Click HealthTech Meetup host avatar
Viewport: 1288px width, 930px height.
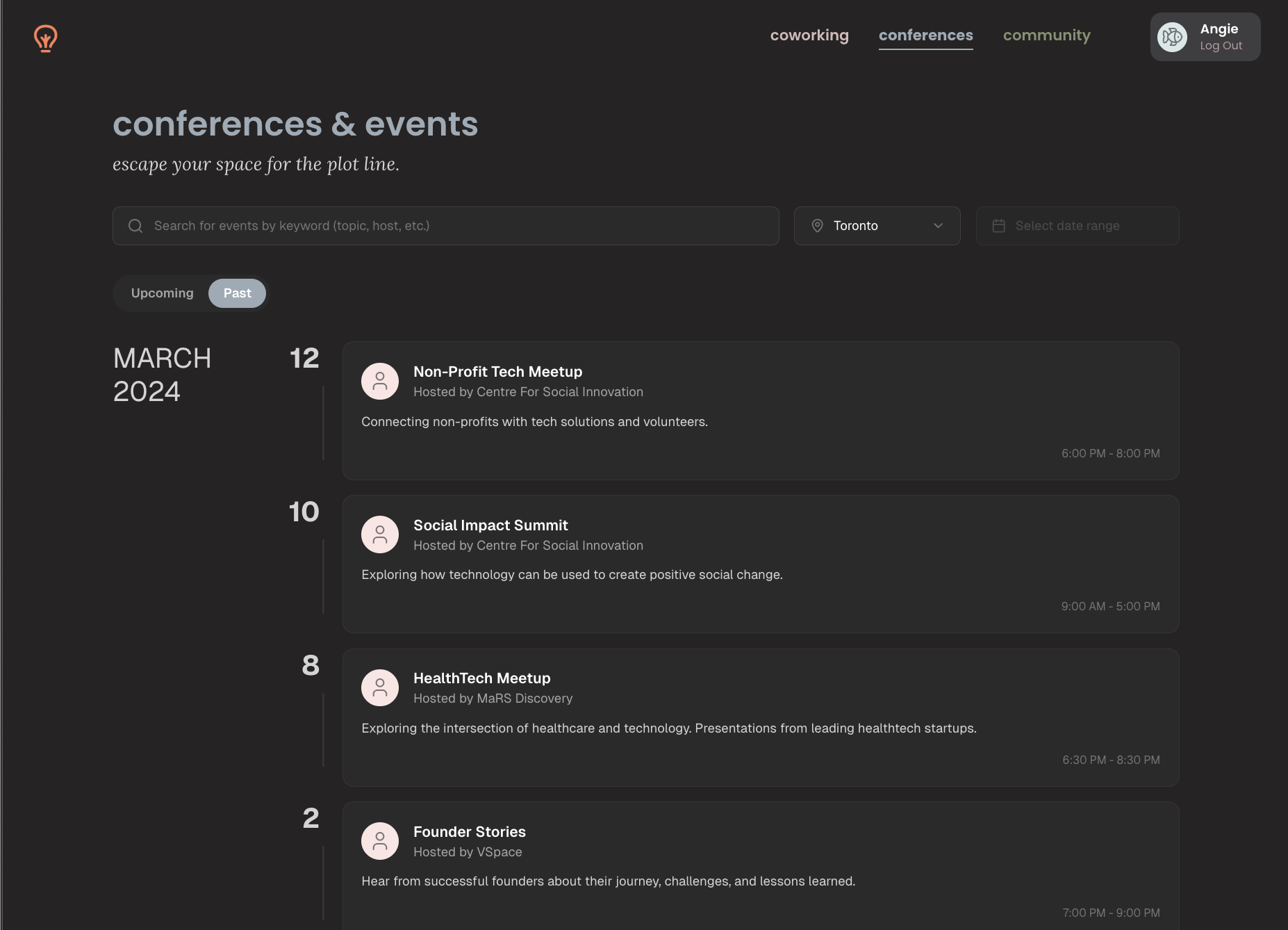pos(380,687)
